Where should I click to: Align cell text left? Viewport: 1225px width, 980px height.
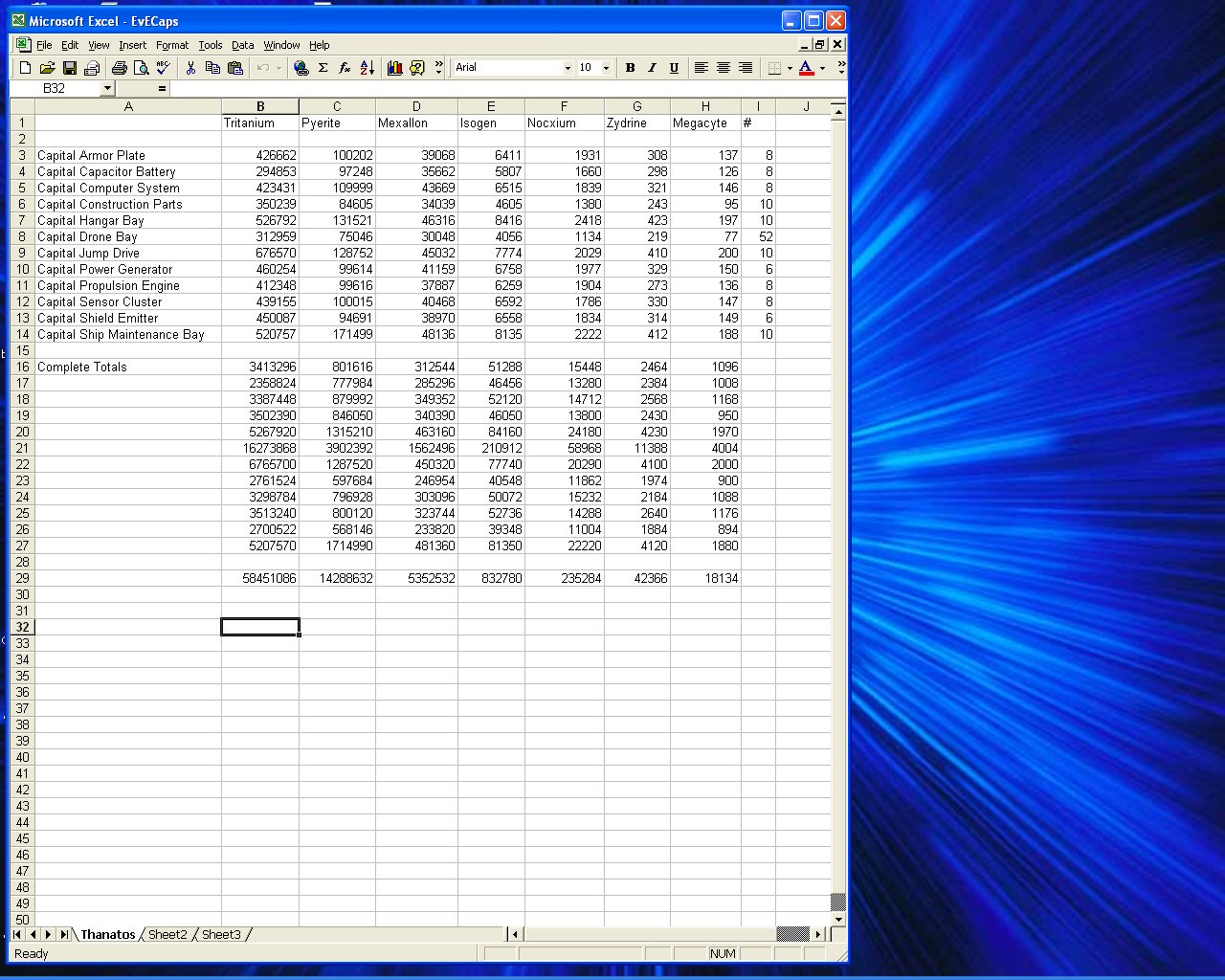[x=702, y=68]
